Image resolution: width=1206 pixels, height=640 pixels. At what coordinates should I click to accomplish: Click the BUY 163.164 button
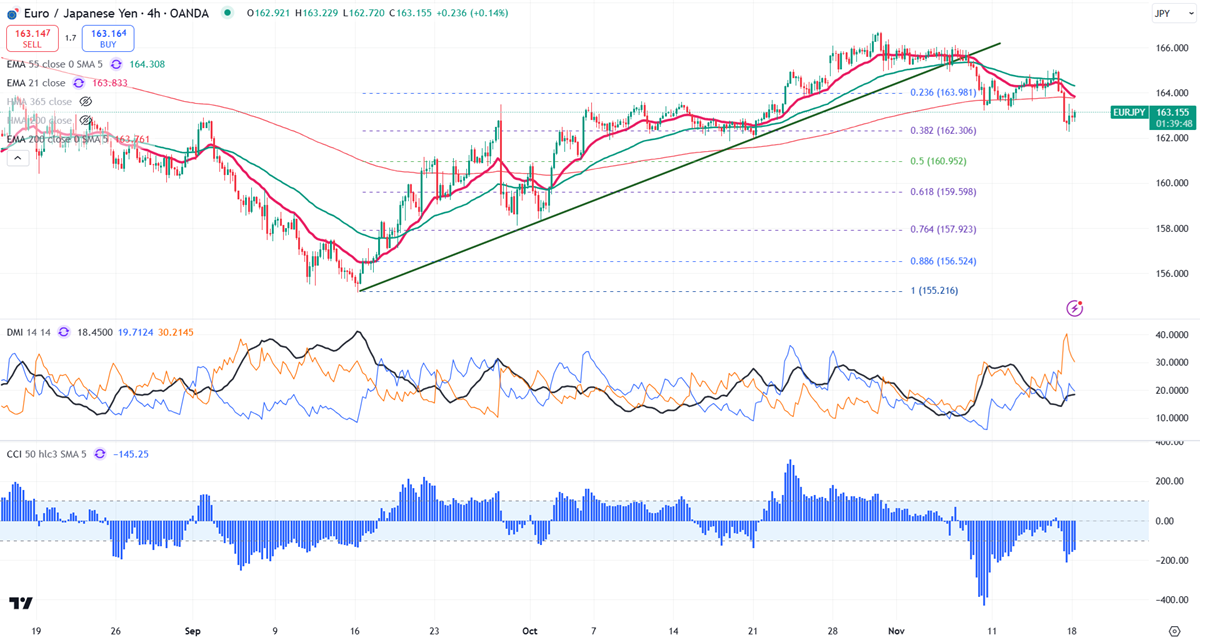pyautogui.click(x=109, y=39)
